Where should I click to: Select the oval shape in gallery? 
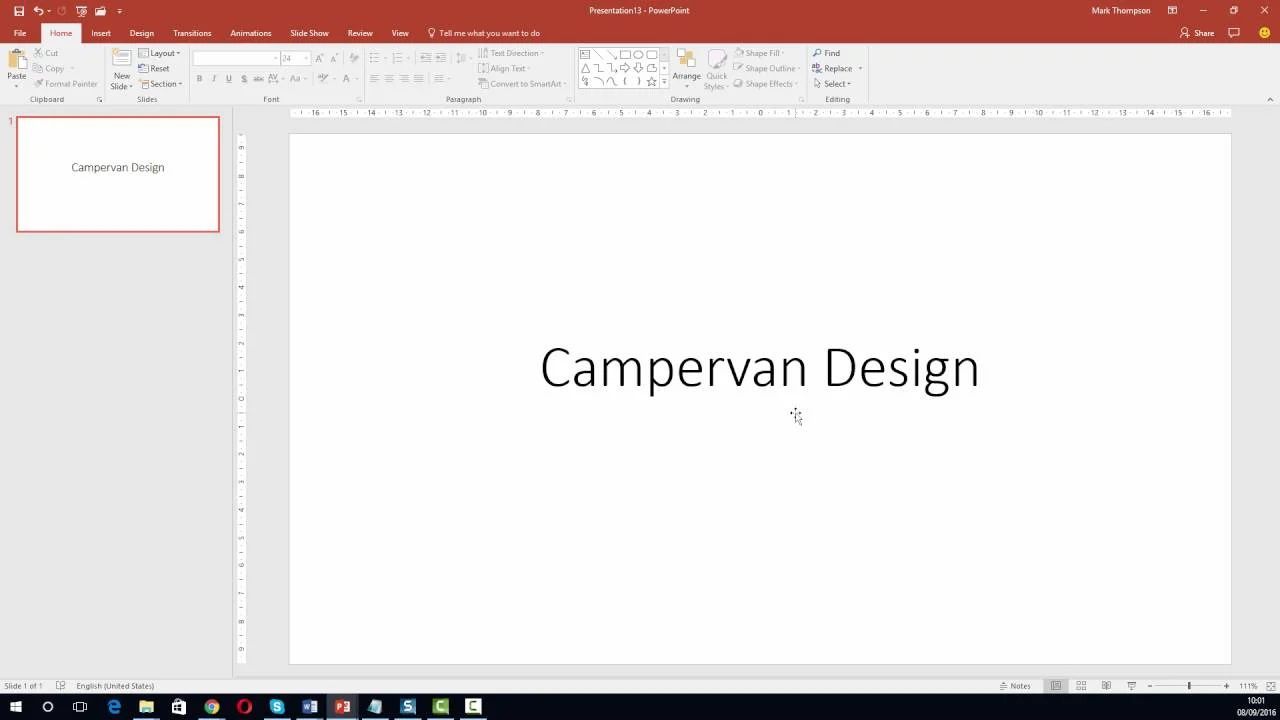click(x=638, y=54)
